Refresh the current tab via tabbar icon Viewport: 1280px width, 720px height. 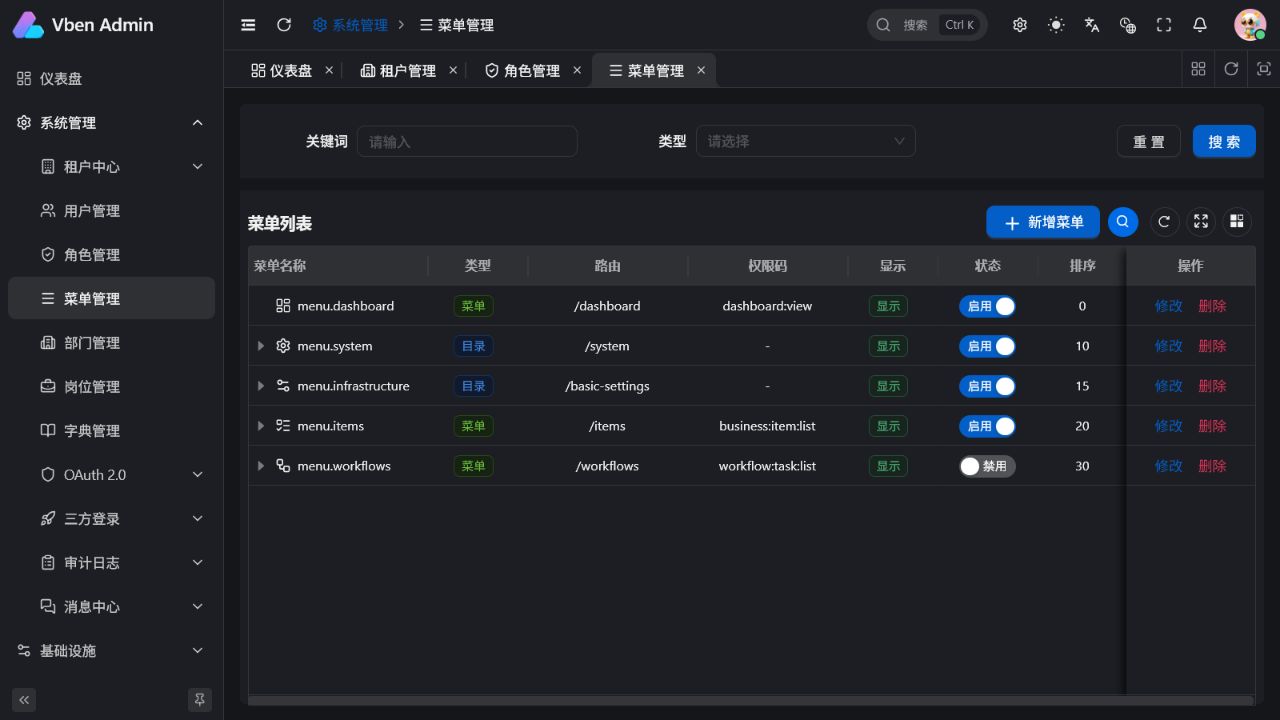tap(1231, 69)
